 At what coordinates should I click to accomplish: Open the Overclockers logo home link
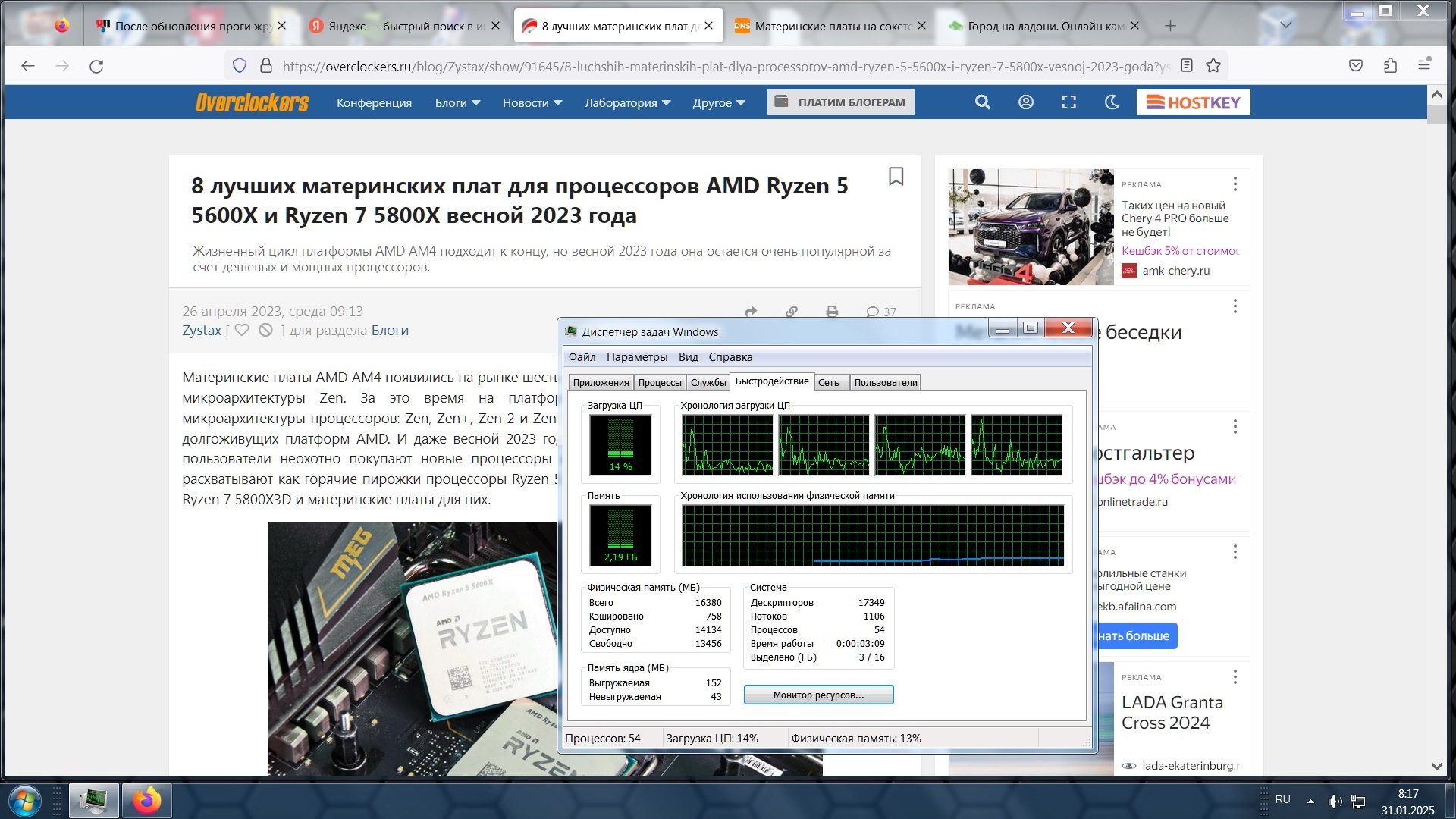pyautogui.click(x=252, y=102)
